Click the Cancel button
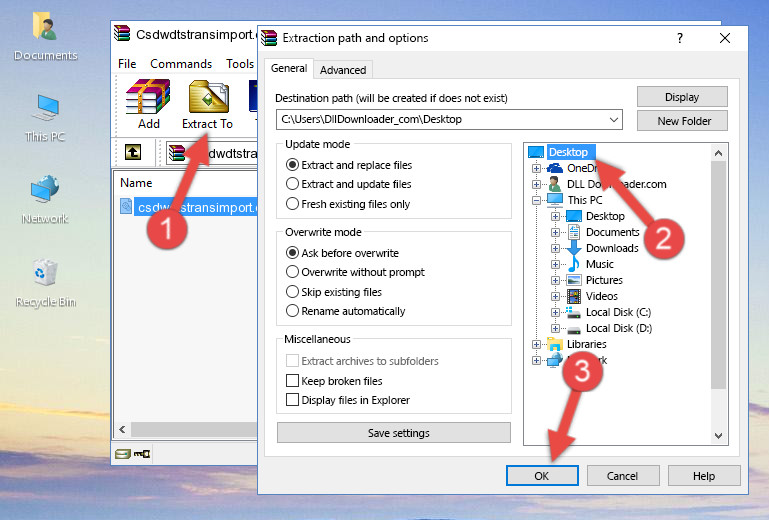The height and width of the screenshot is (520, 769). click(x=622, y=476)
